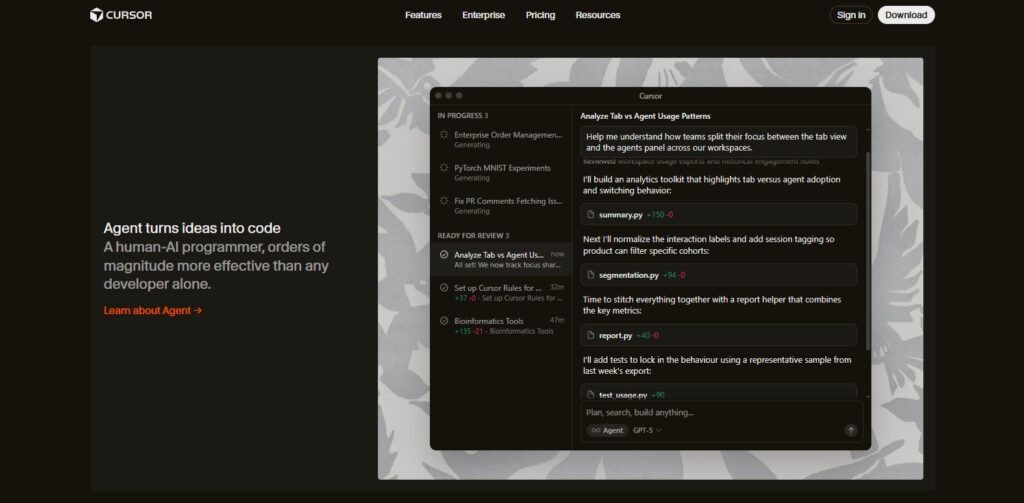Click the spinner icon beside Enterprise Order Management
Image resolution: width=1024 pixels, height=503 pixels.
[444, 135]
